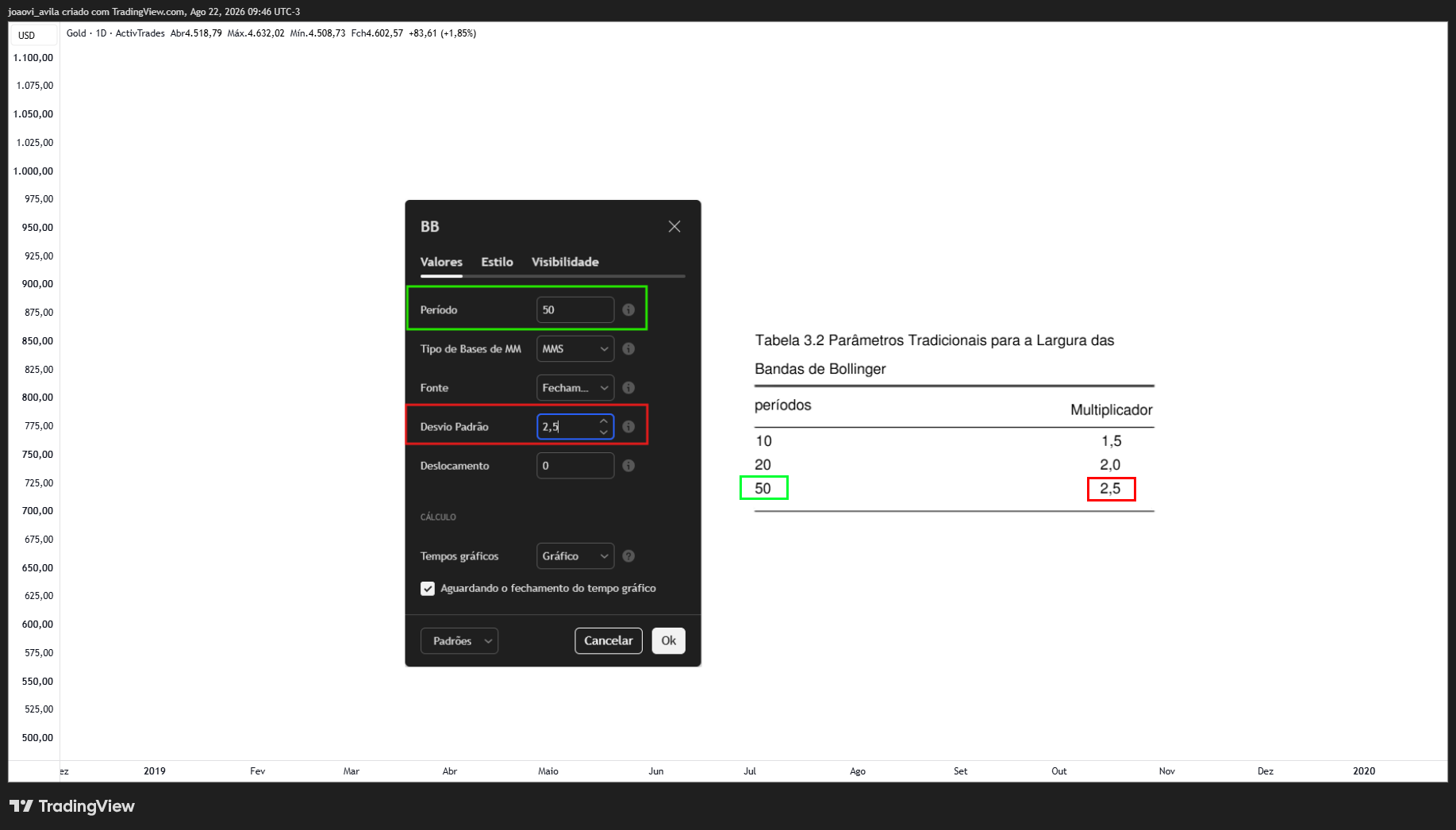1456x830 pixels.
Task: Click the info icon next to Fonte
Action: coord(628,388)
